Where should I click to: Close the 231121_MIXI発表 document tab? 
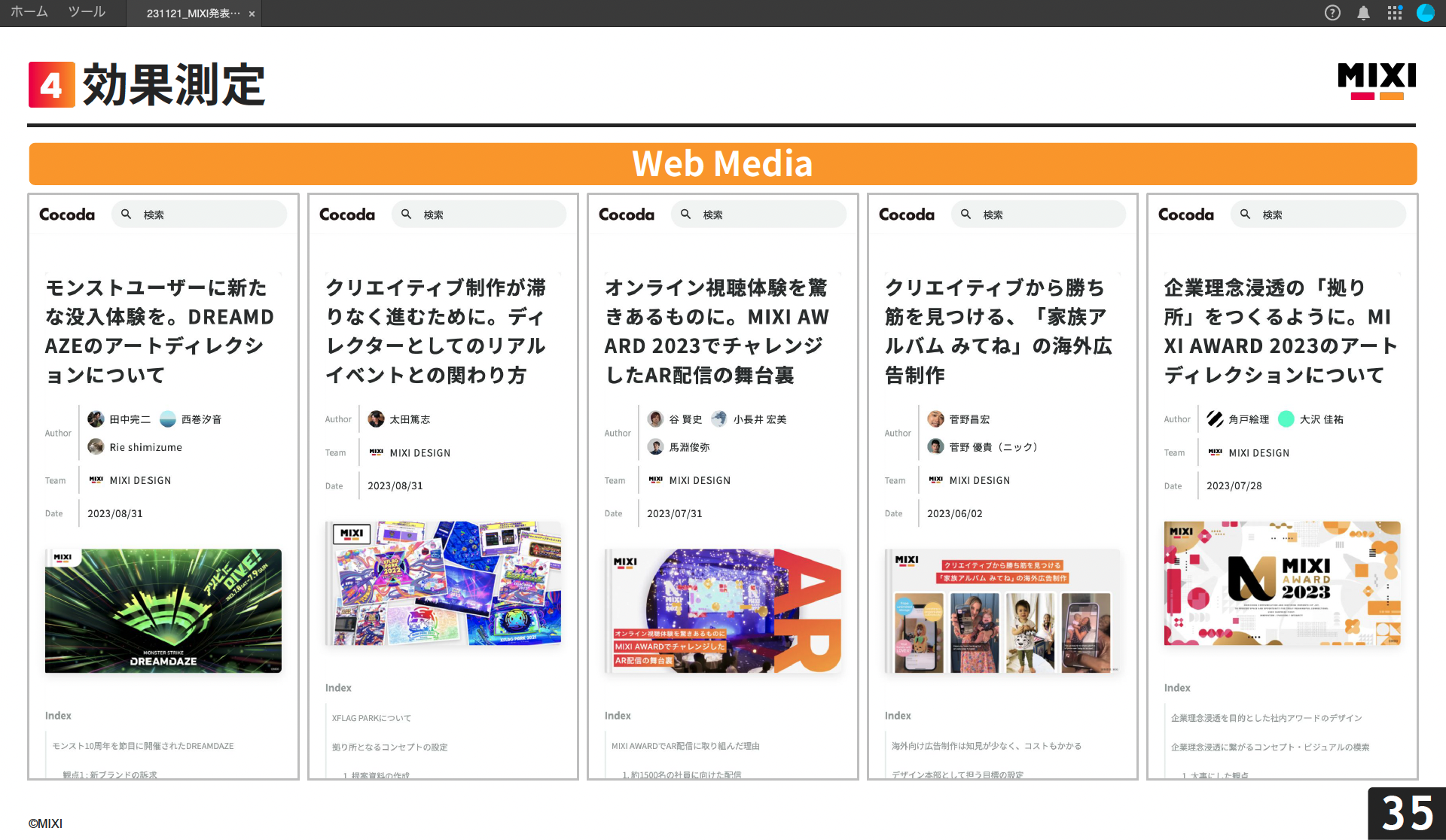pyautogui.click(x=251, y=13)
